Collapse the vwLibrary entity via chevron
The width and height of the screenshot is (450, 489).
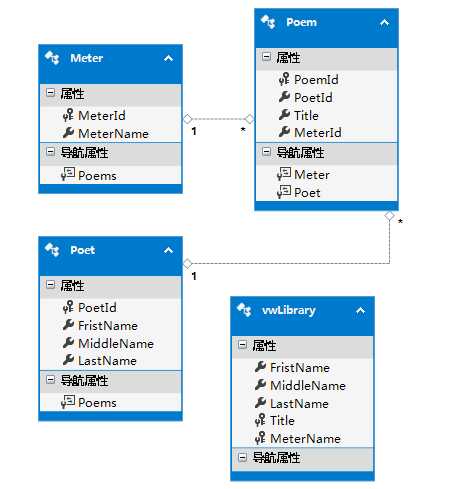[x=360, y=311]
